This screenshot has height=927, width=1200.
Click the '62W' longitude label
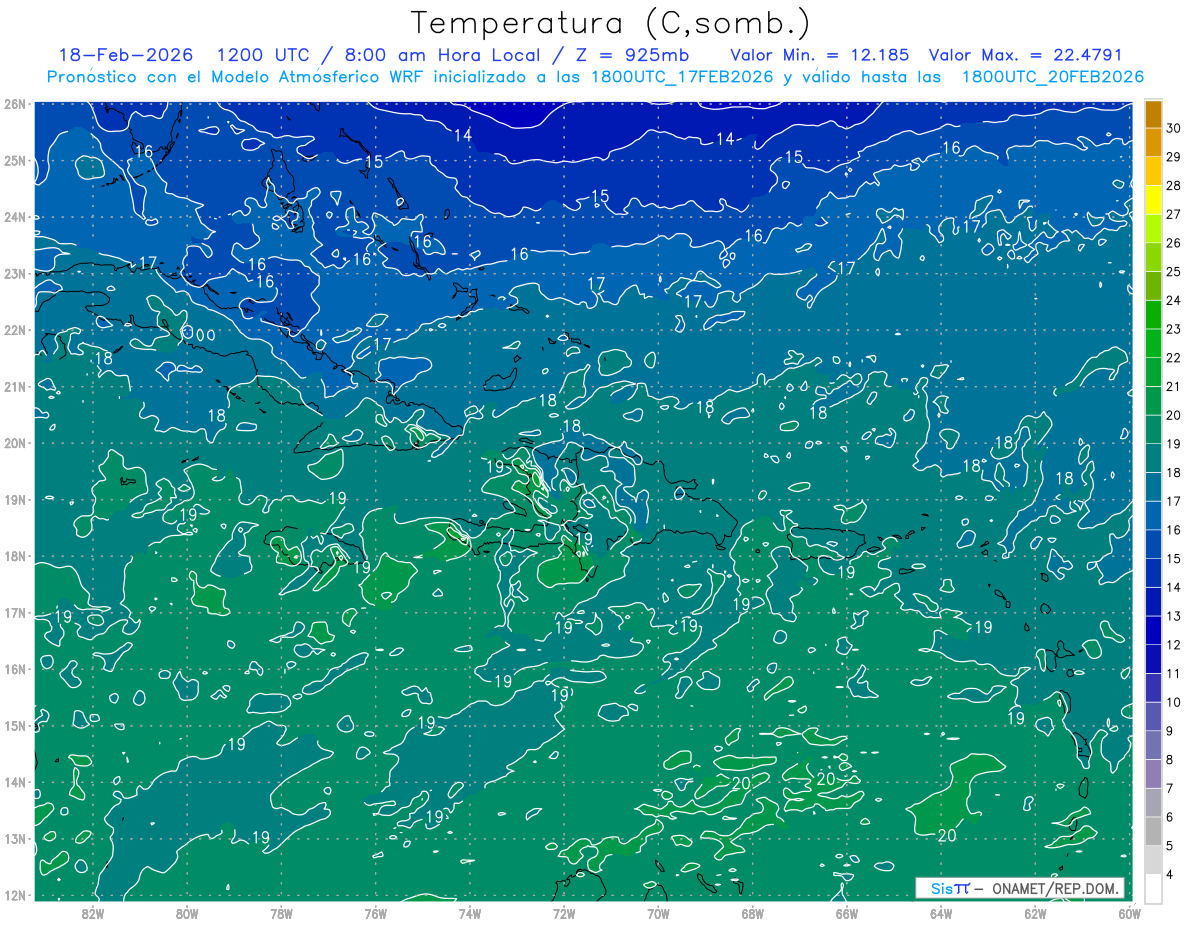pos(1035,913)
